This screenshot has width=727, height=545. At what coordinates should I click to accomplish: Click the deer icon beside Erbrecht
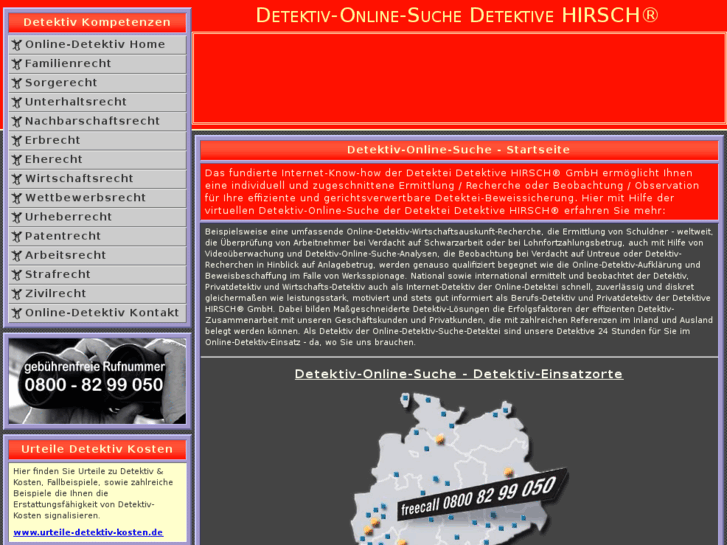click(17, 141)
